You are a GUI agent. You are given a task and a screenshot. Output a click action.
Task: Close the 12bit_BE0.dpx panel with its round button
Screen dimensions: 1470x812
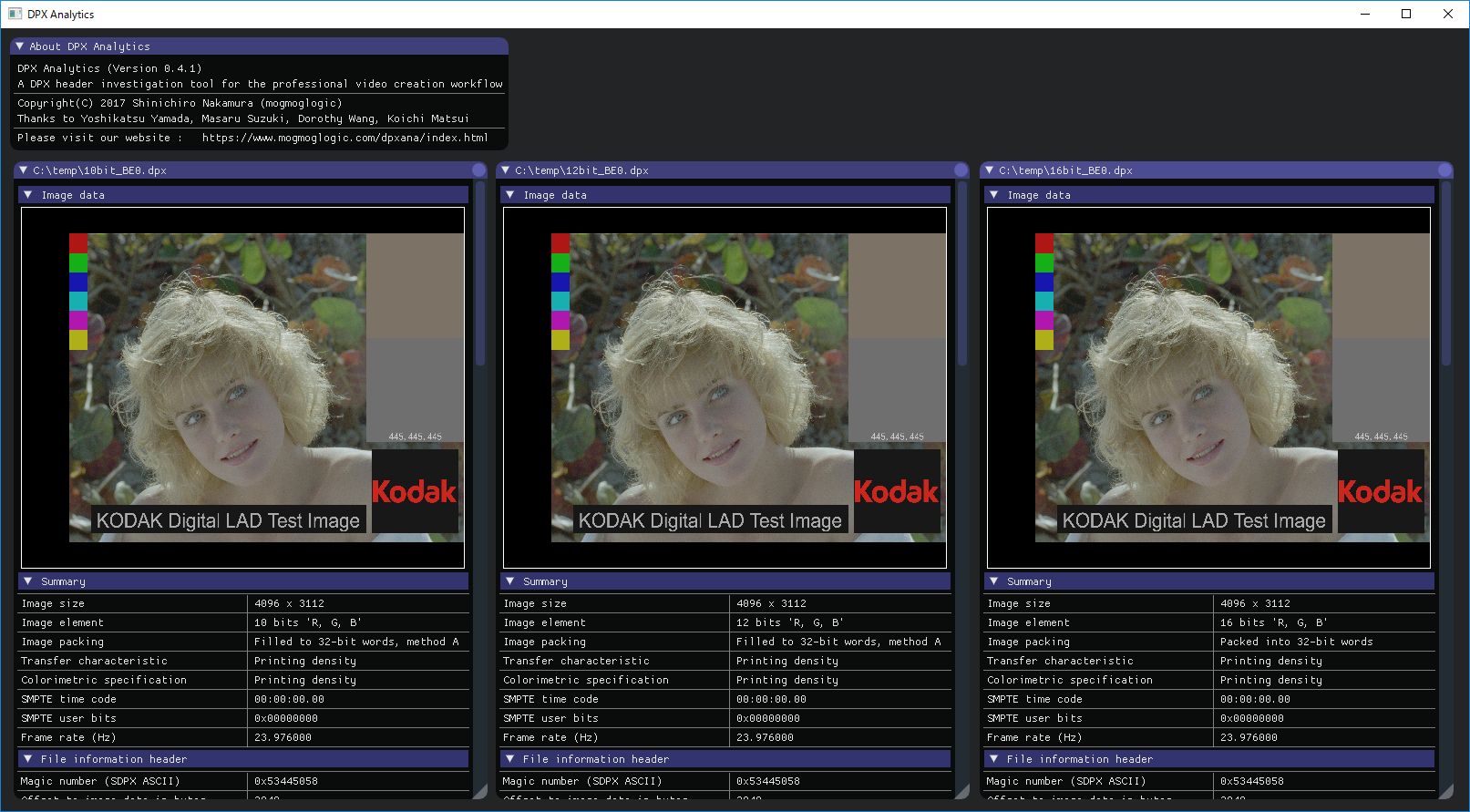pyautogui.click(x=961, y=170)
